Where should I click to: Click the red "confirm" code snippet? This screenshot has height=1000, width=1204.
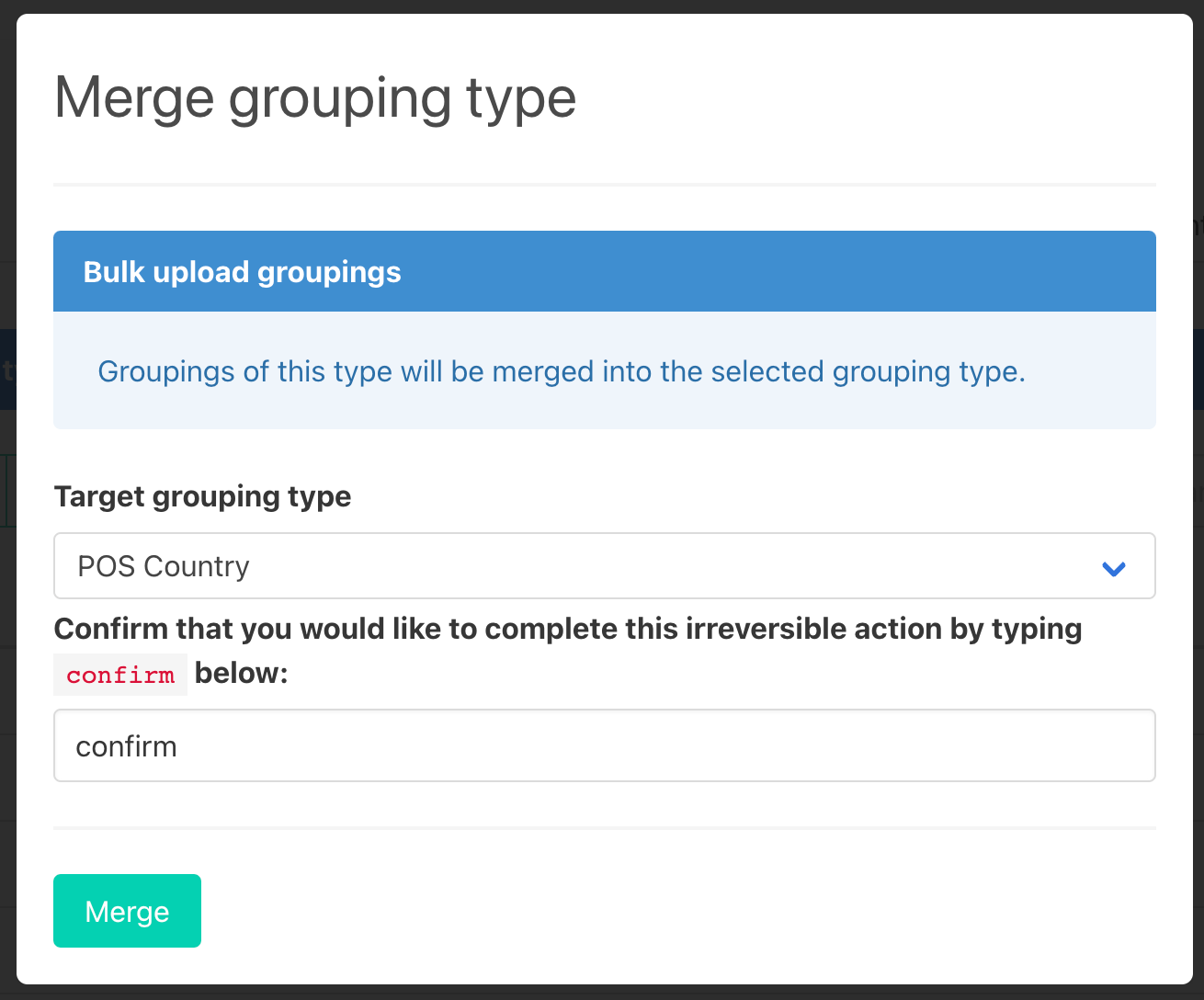[120, 675]
